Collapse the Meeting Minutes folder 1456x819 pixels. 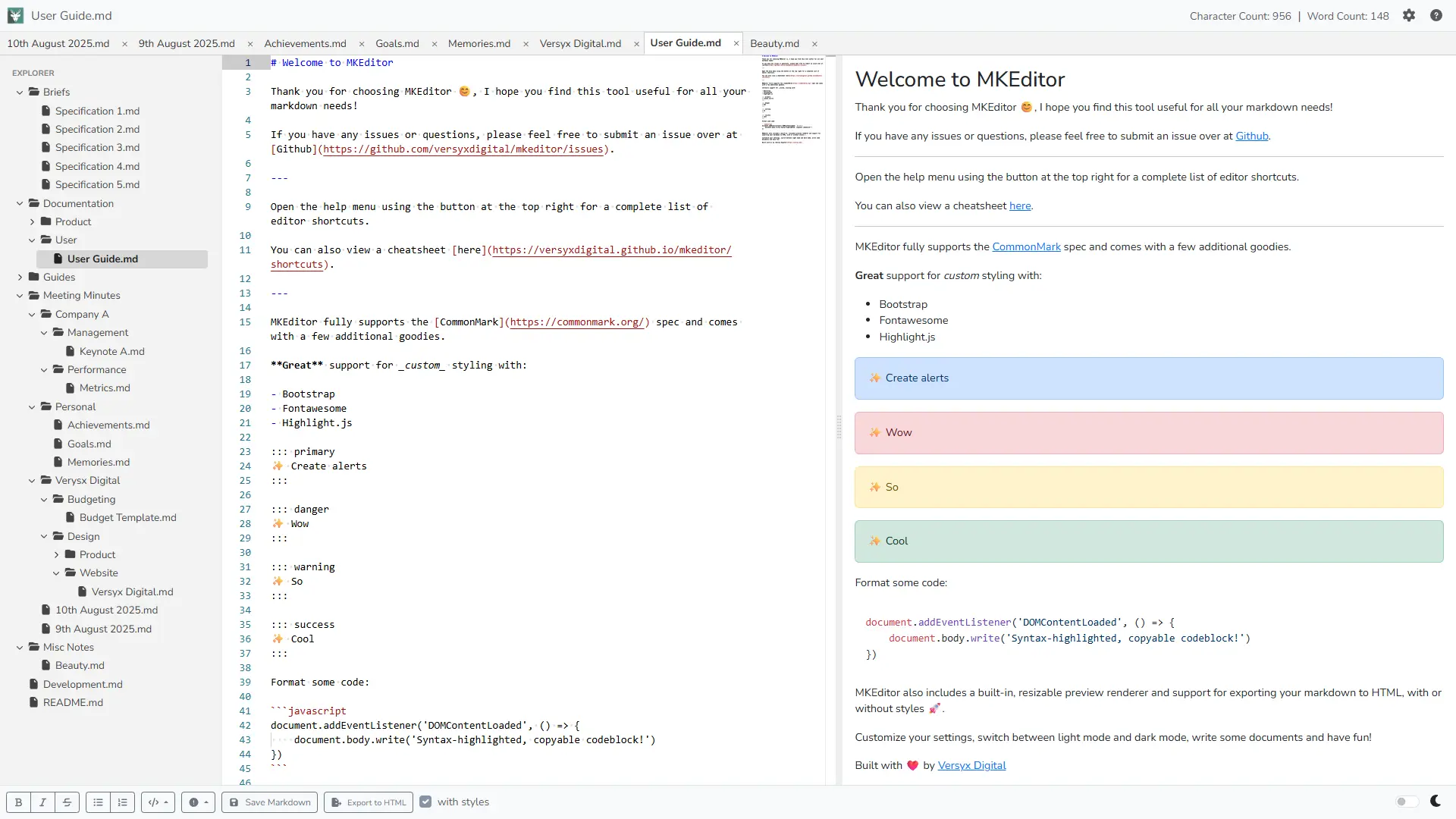pyautogui.click(x=20, y=295)
